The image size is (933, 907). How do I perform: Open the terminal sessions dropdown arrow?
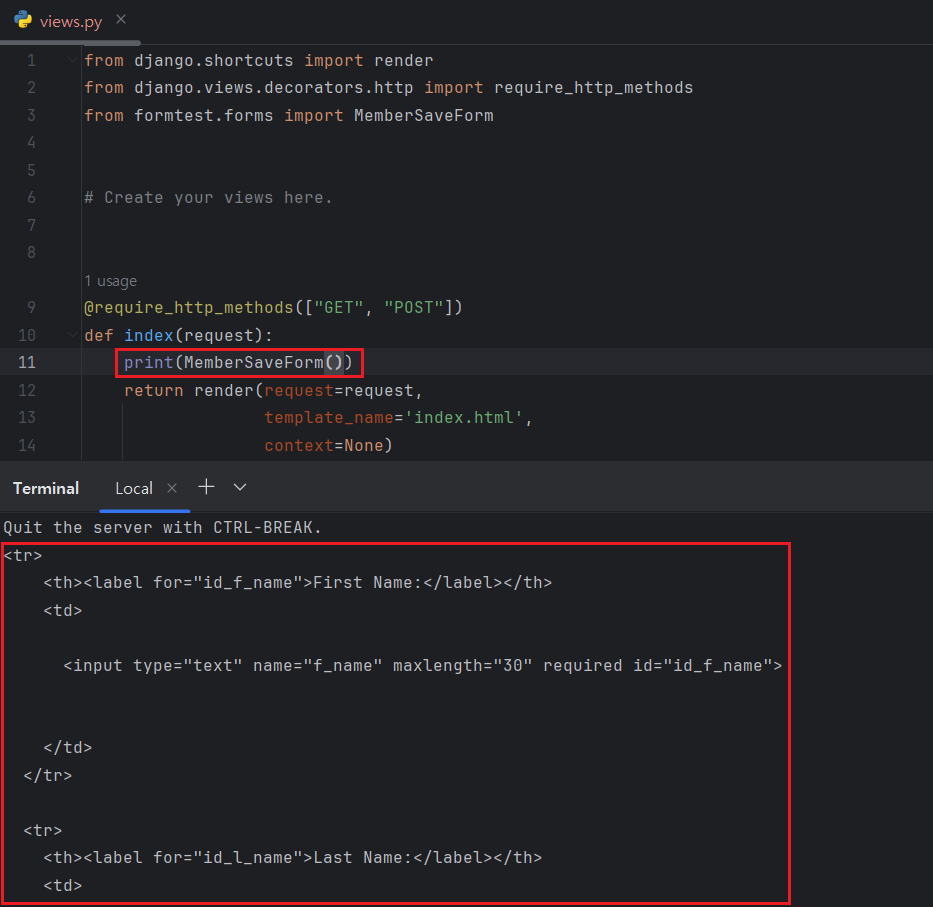coord(240,487)
